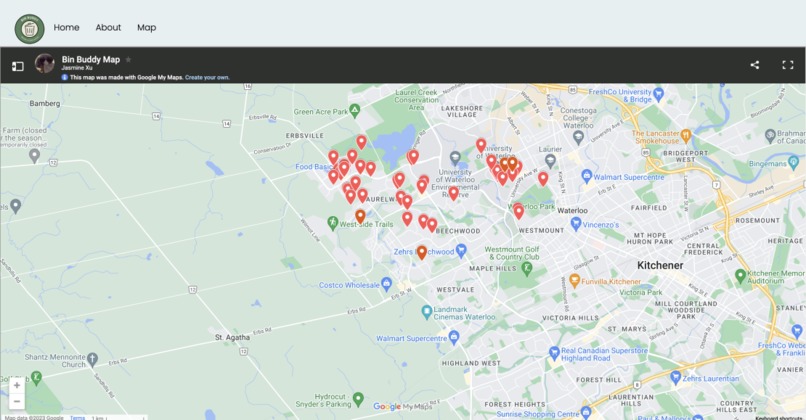Select the Laurier university marker
Image resolution: width=806 pixels, height=420 pixels.
[x=550, y=160]
